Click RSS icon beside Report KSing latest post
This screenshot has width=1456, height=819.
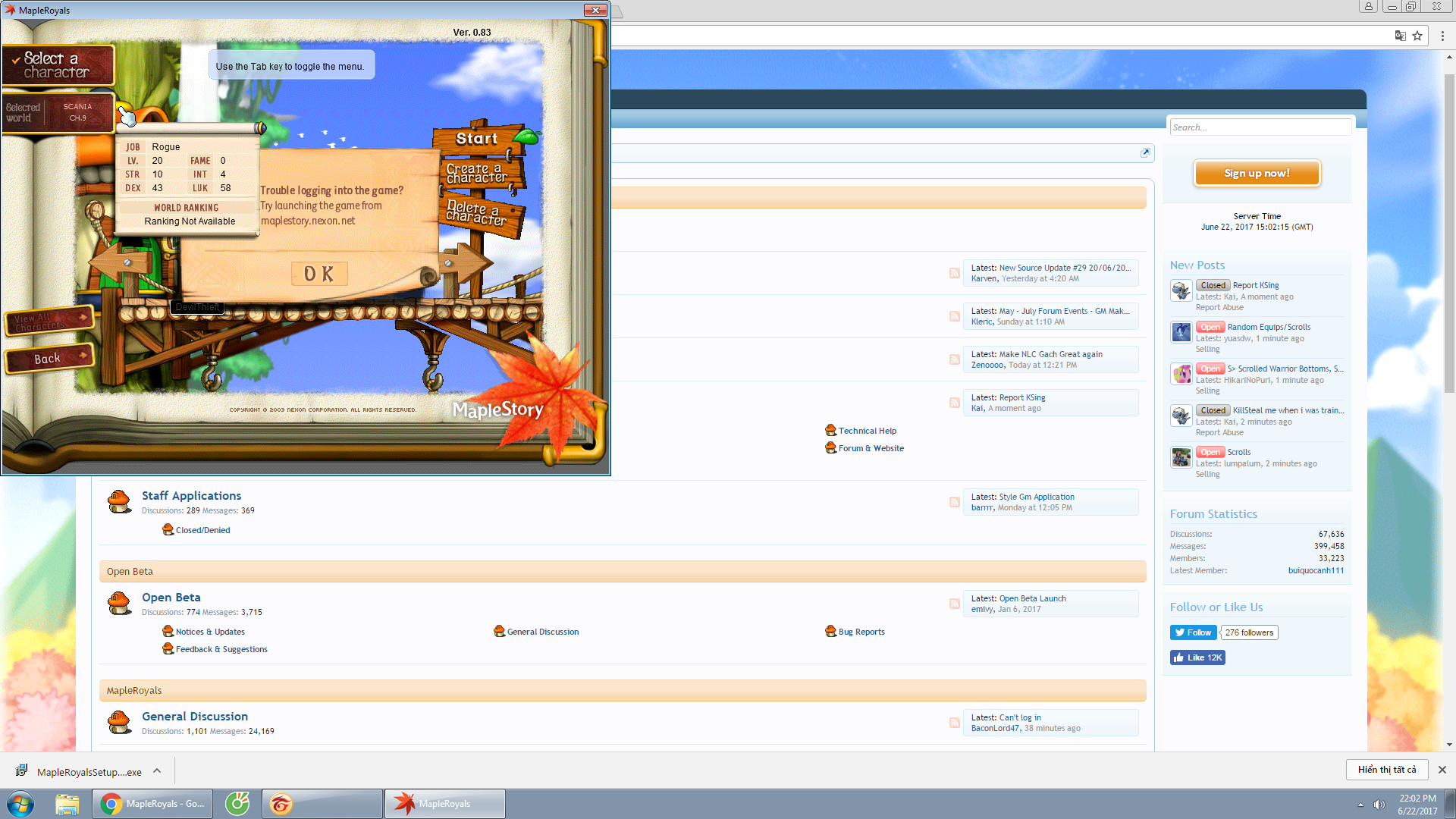(954, 403)
